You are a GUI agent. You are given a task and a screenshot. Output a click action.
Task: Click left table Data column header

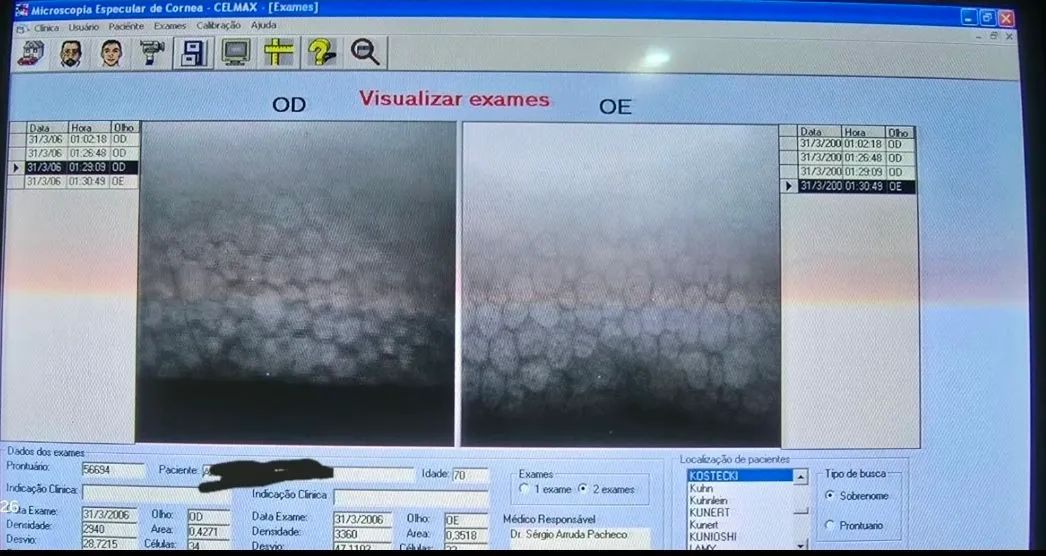pos(47,127)
